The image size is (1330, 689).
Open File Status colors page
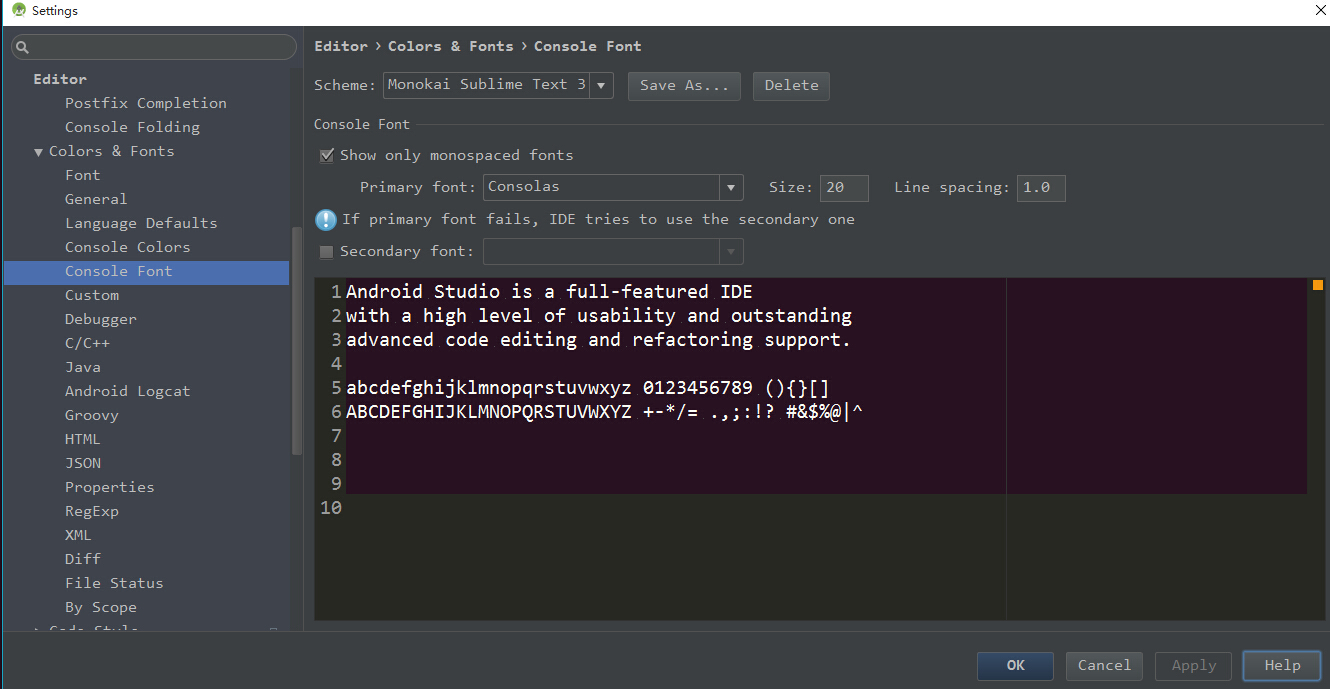[114, 583]
